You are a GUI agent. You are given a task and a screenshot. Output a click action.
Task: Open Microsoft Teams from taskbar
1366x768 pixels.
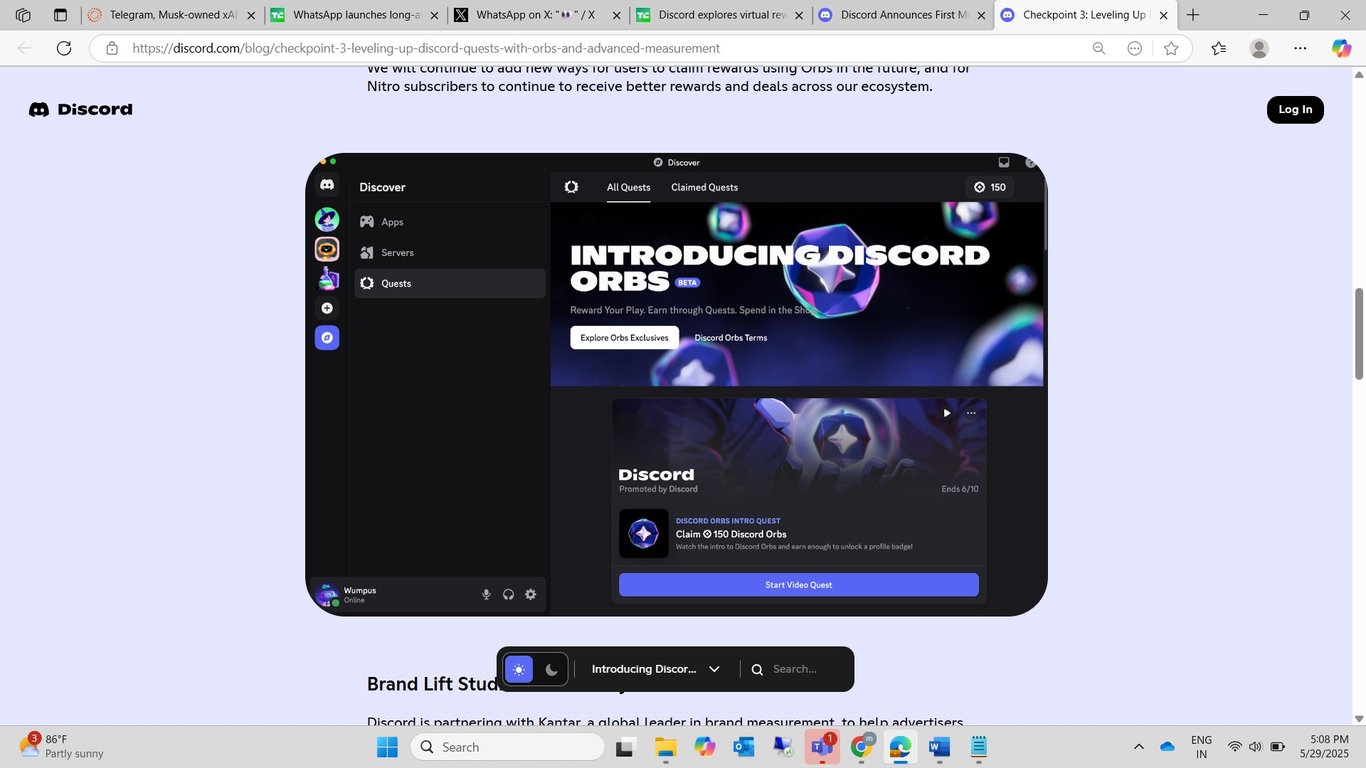tap(822, 747)
